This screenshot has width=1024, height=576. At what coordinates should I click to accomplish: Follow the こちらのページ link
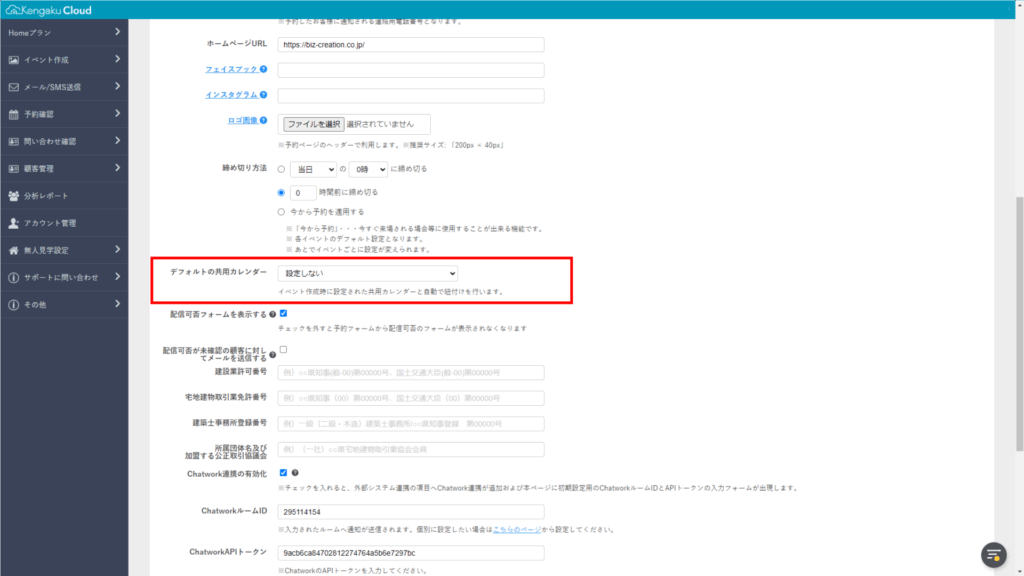point(518,529)
